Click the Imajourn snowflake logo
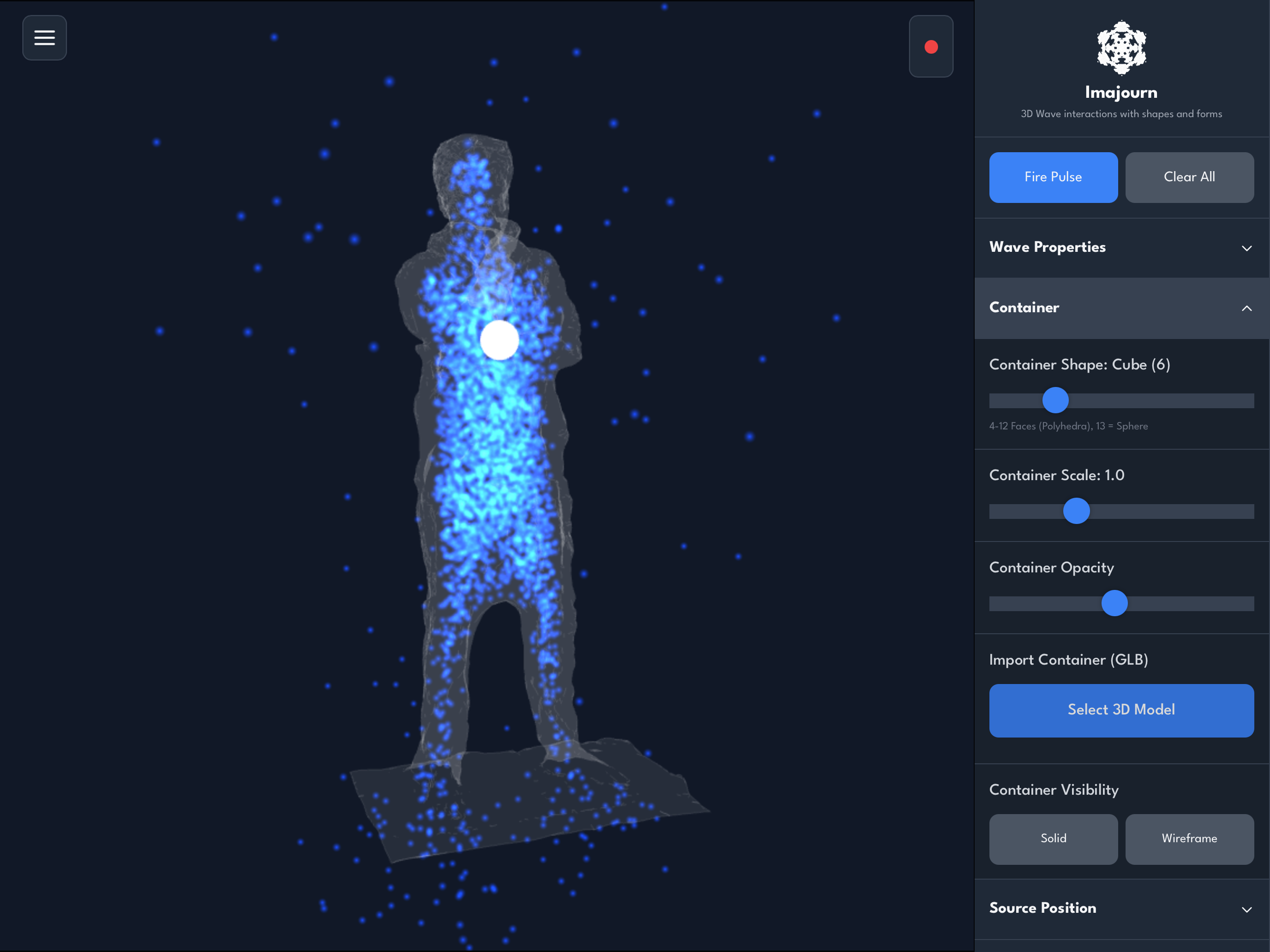This screenshot has height=952, width=1270. [1121, 48]
